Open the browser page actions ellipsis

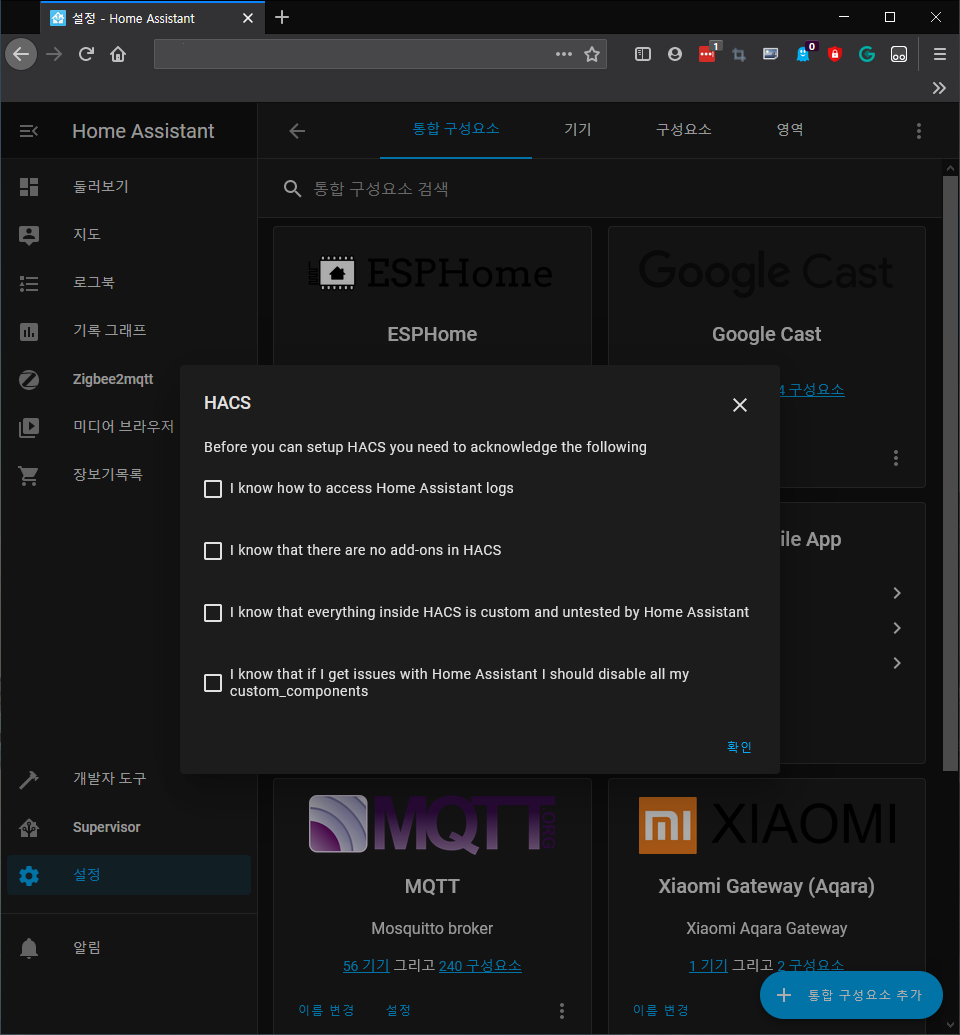coord(563,54)
